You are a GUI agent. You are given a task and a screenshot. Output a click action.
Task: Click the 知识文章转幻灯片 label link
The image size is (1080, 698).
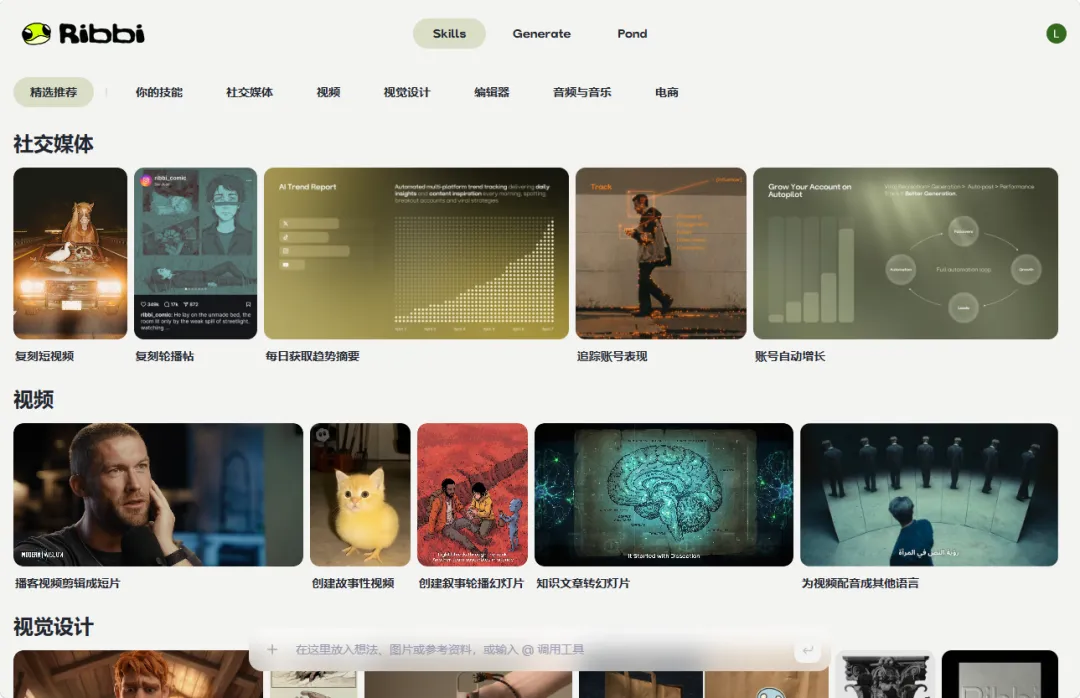pos(583,583)
